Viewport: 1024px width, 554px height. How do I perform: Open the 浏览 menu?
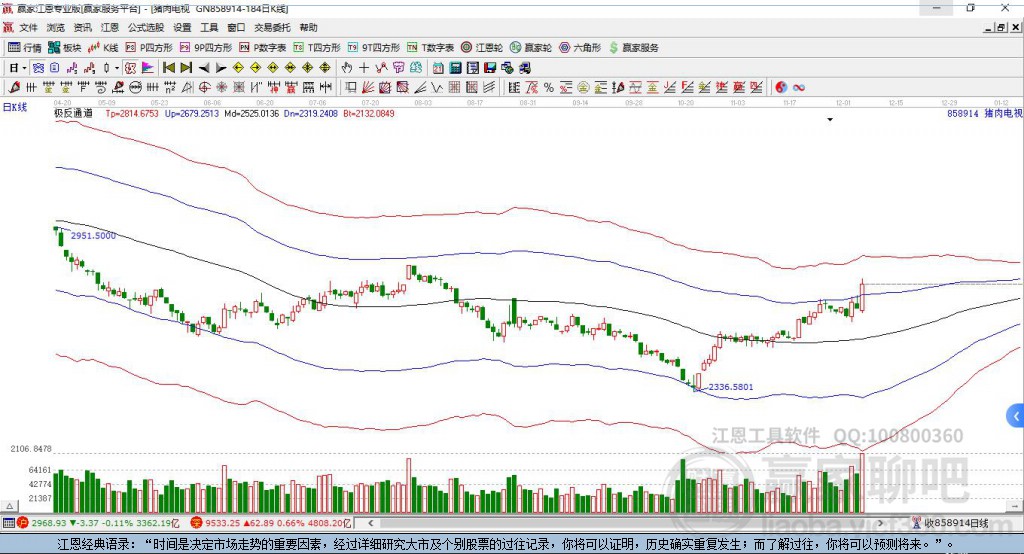56,27
